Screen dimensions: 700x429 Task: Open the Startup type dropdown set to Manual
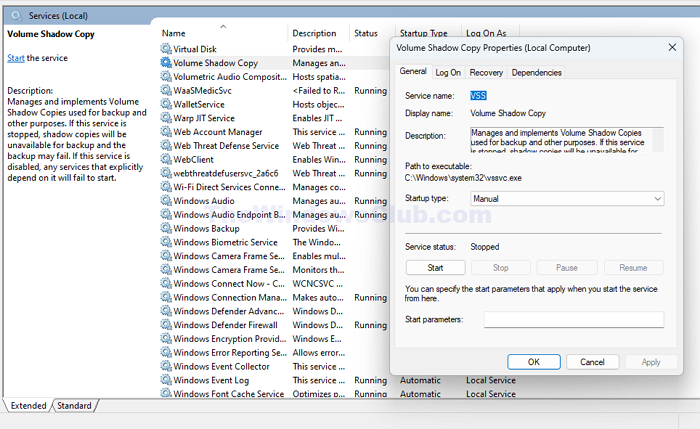click(x=567, y=199)
